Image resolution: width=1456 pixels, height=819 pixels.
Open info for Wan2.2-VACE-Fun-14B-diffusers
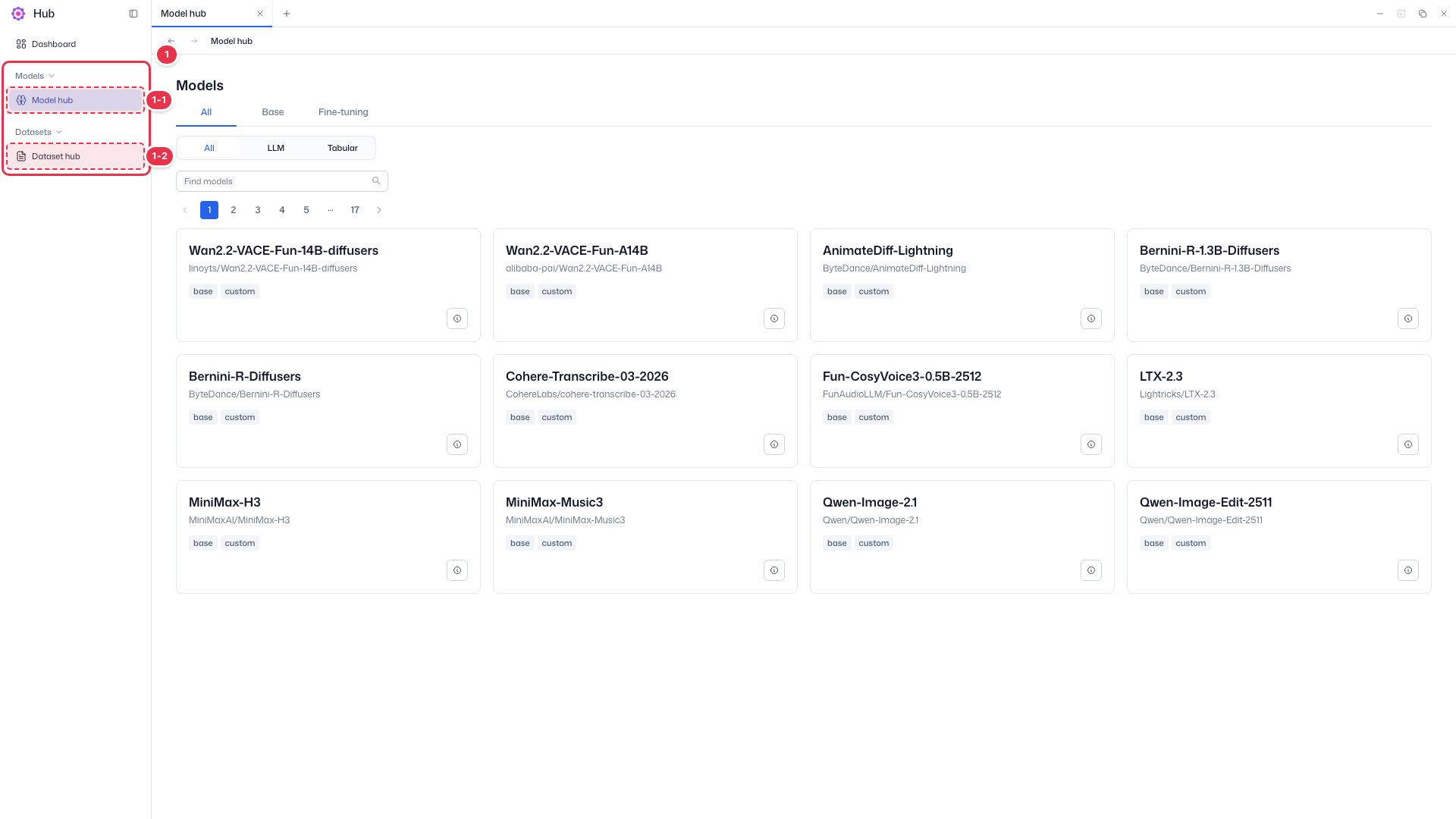tap(457, 318)
